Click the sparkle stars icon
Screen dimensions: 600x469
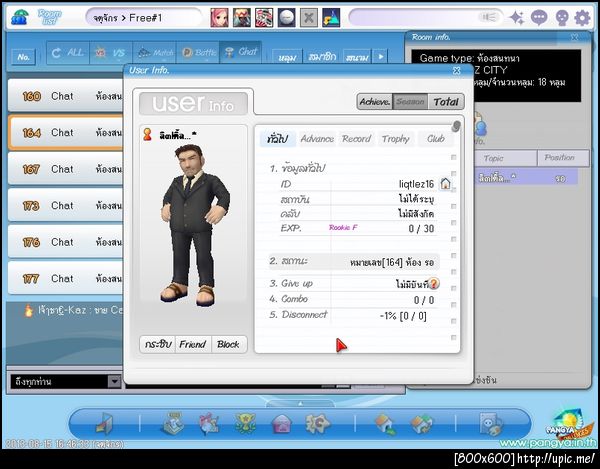(x=517, y=18)
